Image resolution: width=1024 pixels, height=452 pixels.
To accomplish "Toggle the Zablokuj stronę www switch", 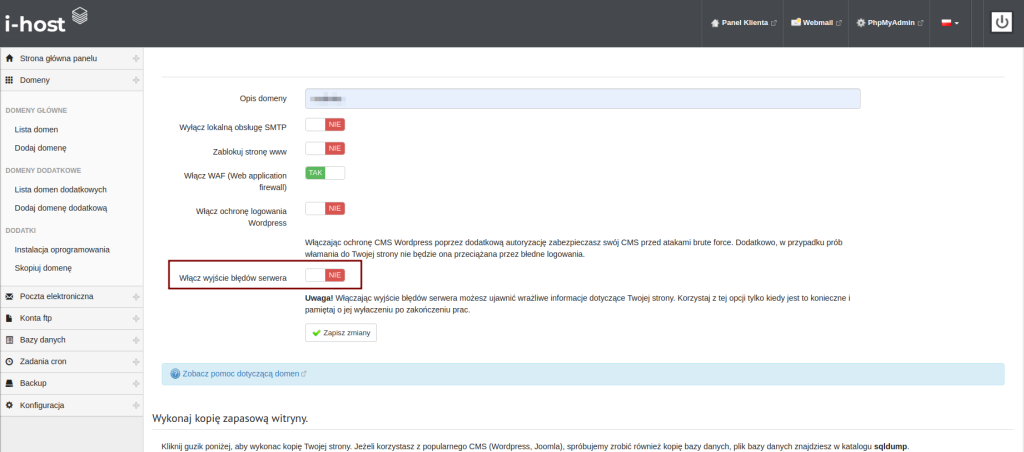I will click(325, 148).
